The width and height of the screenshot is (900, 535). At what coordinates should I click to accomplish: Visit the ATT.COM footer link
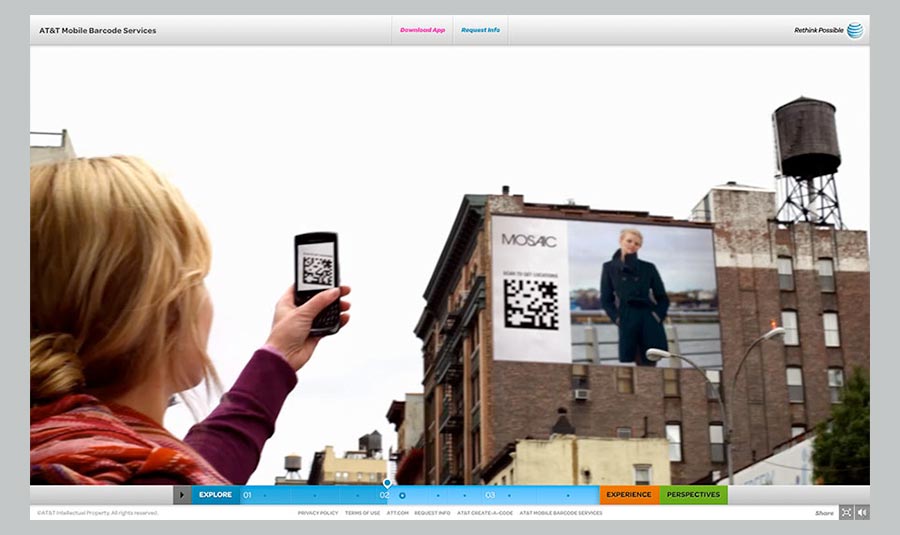tap(397, 513)
